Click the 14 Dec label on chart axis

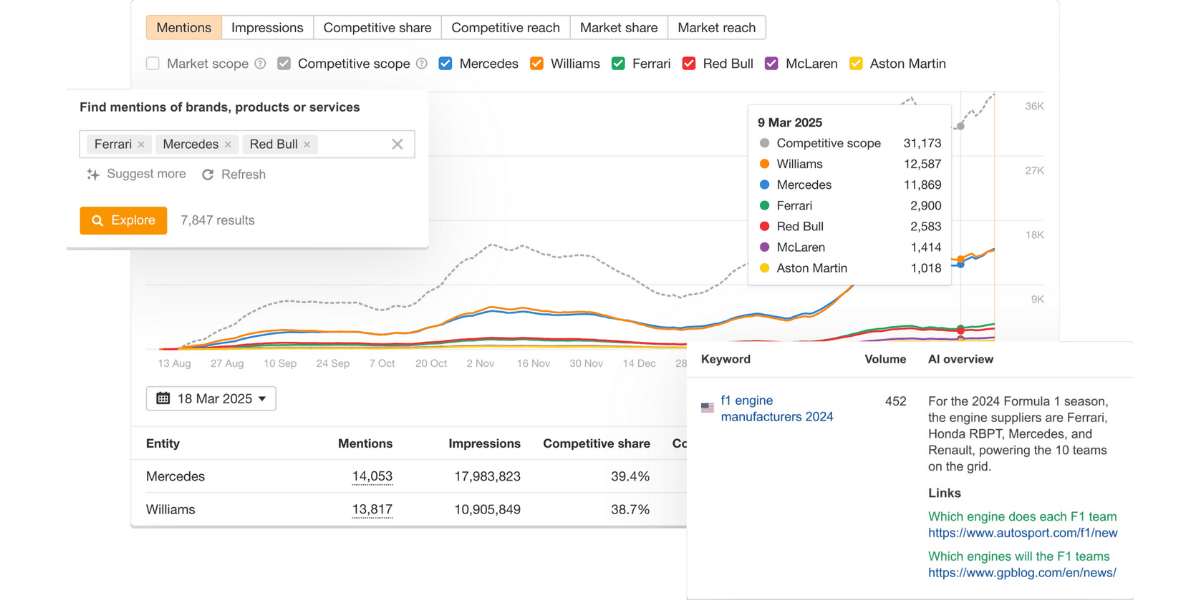click(640, 364)
